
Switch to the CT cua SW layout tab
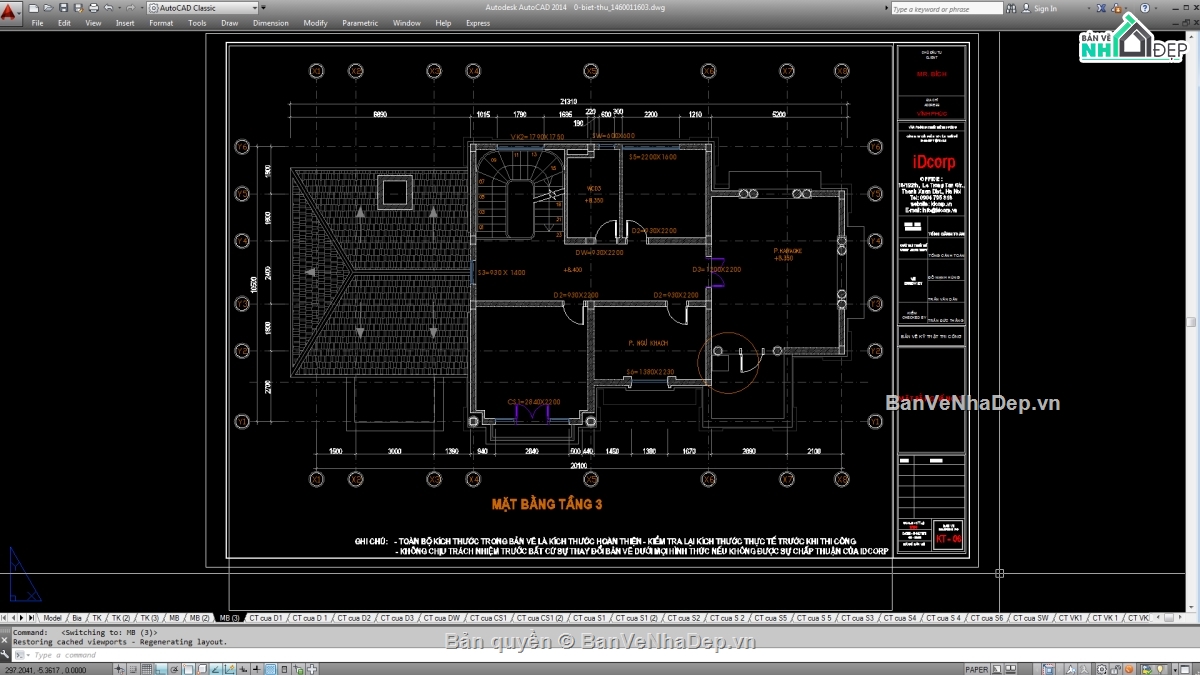point(1033,618)
